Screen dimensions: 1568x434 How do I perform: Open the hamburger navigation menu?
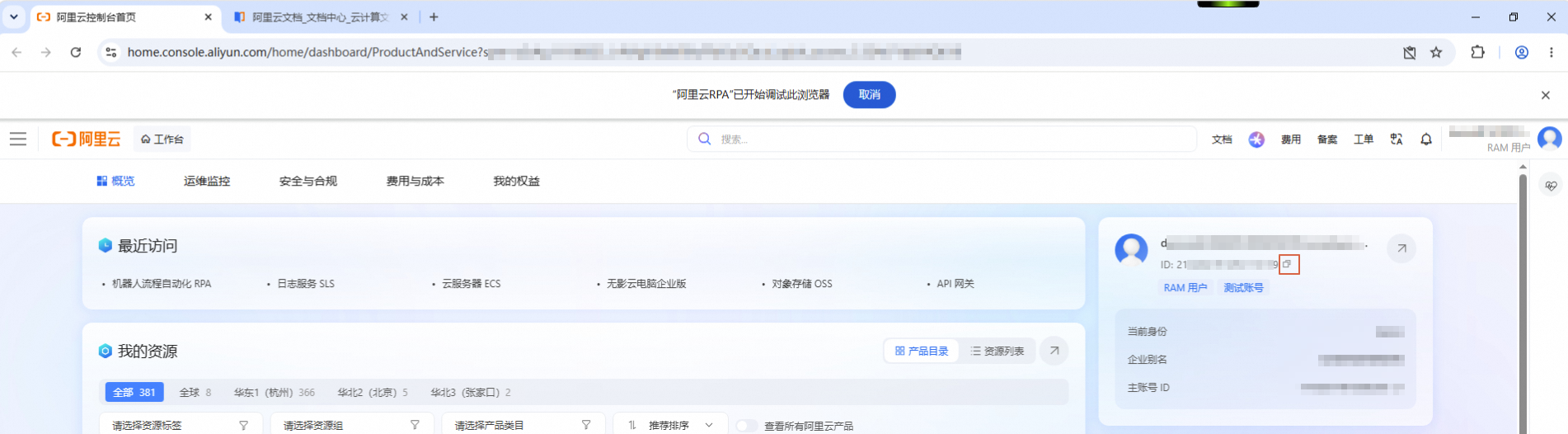click(18, 139)
